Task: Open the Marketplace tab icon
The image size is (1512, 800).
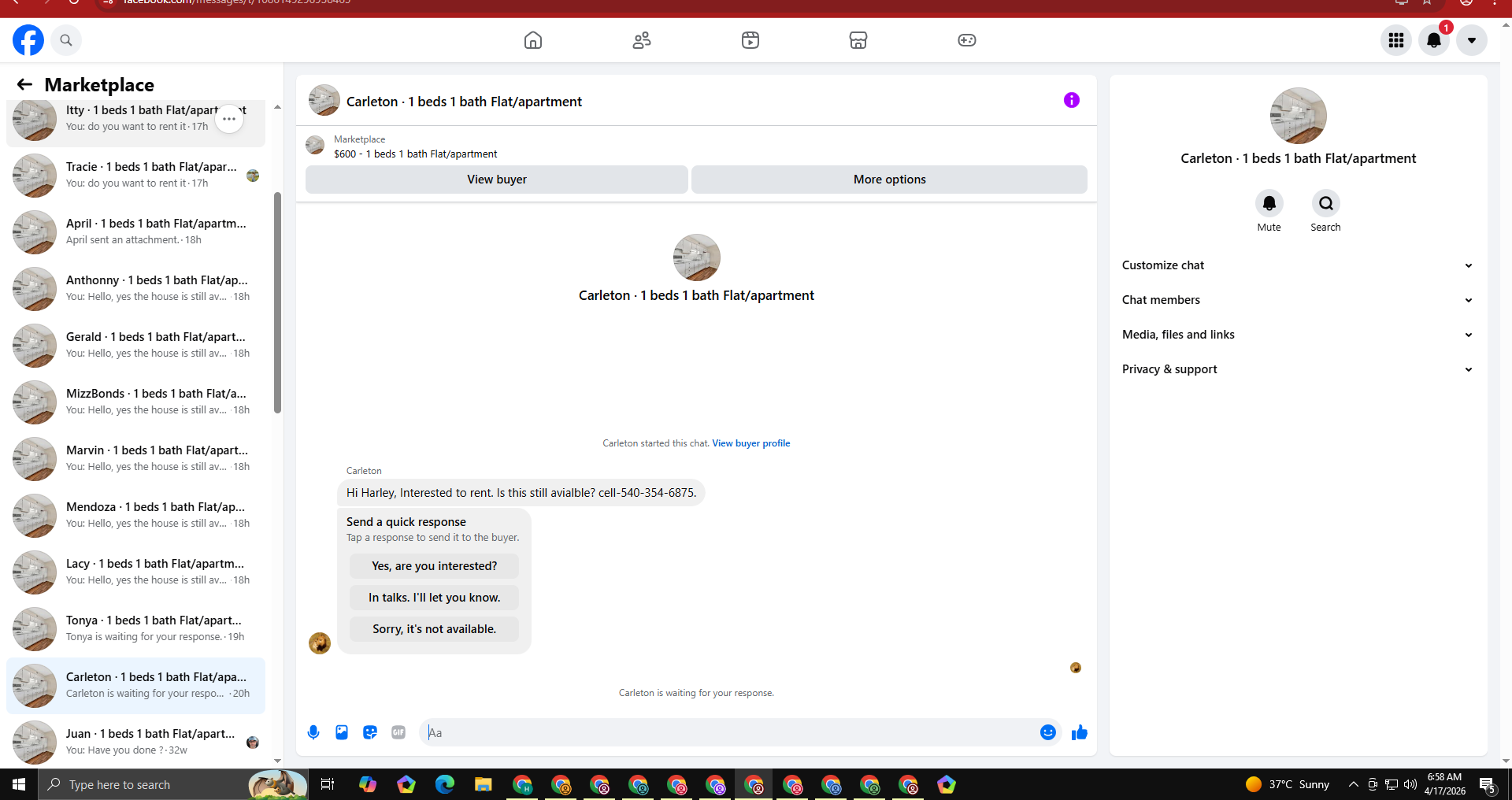Action: [858, 40]
